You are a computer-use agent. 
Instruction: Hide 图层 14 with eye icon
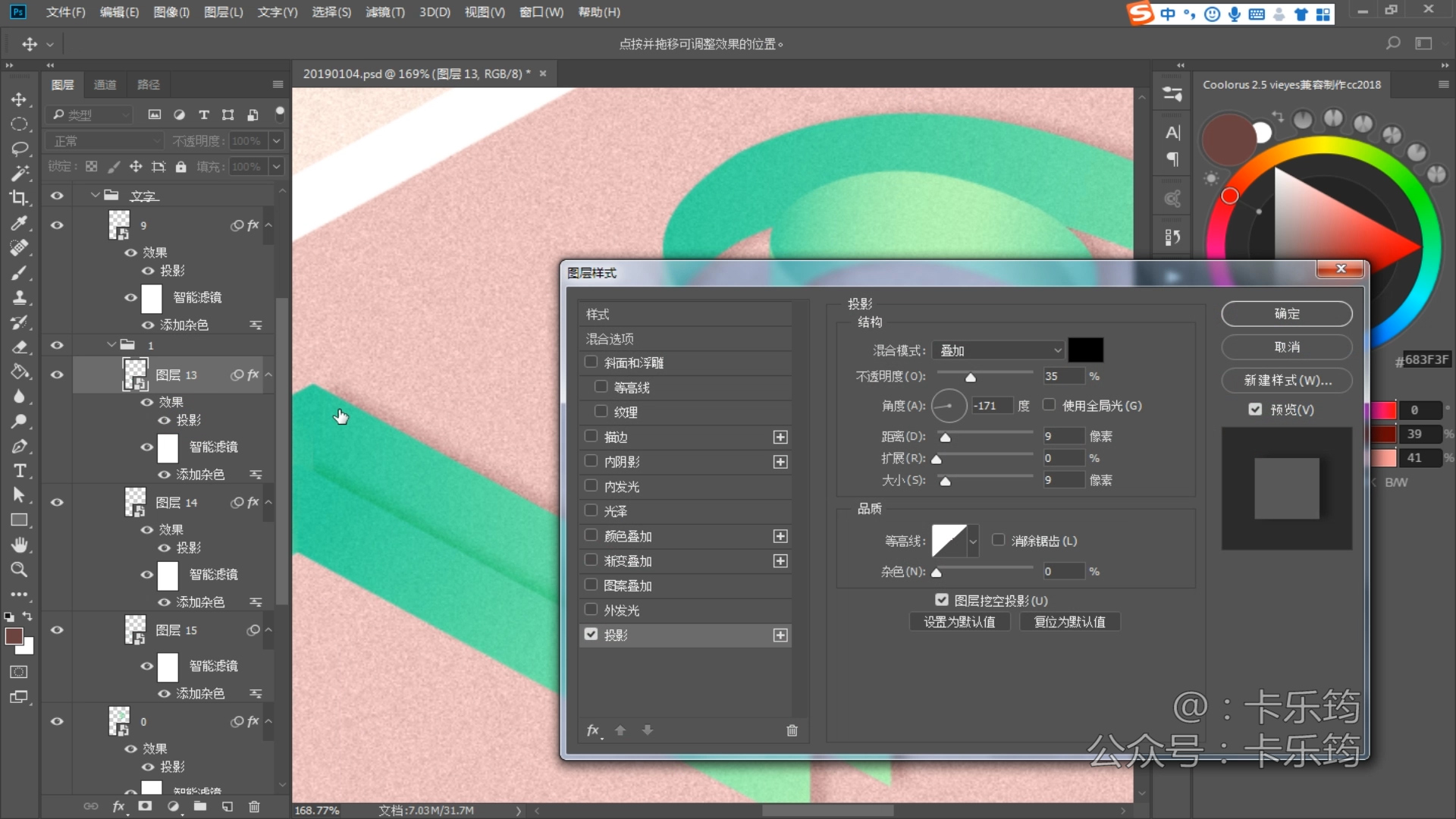(57, 502)
